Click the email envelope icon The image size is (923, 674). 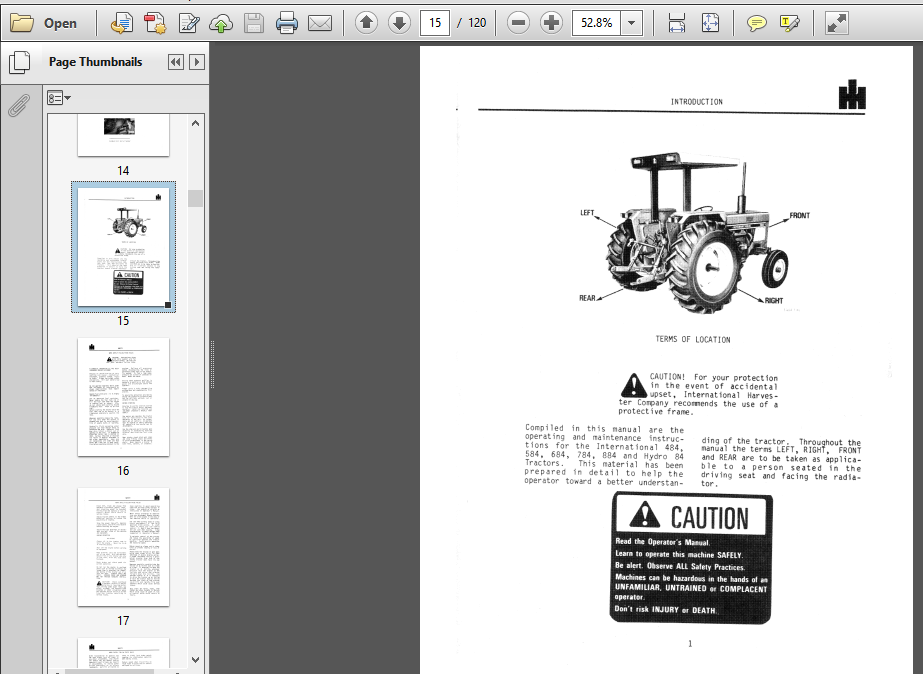320,23
